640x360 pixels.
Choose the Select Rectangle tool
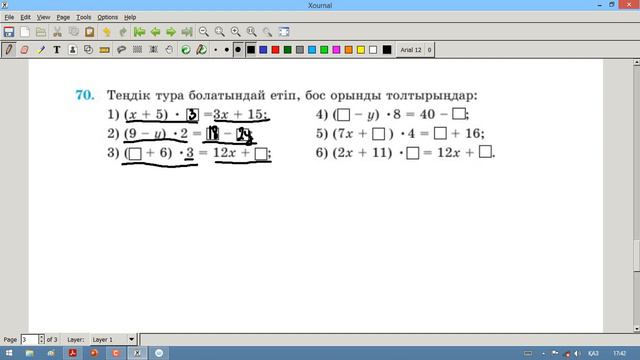(x=138, y=50)
